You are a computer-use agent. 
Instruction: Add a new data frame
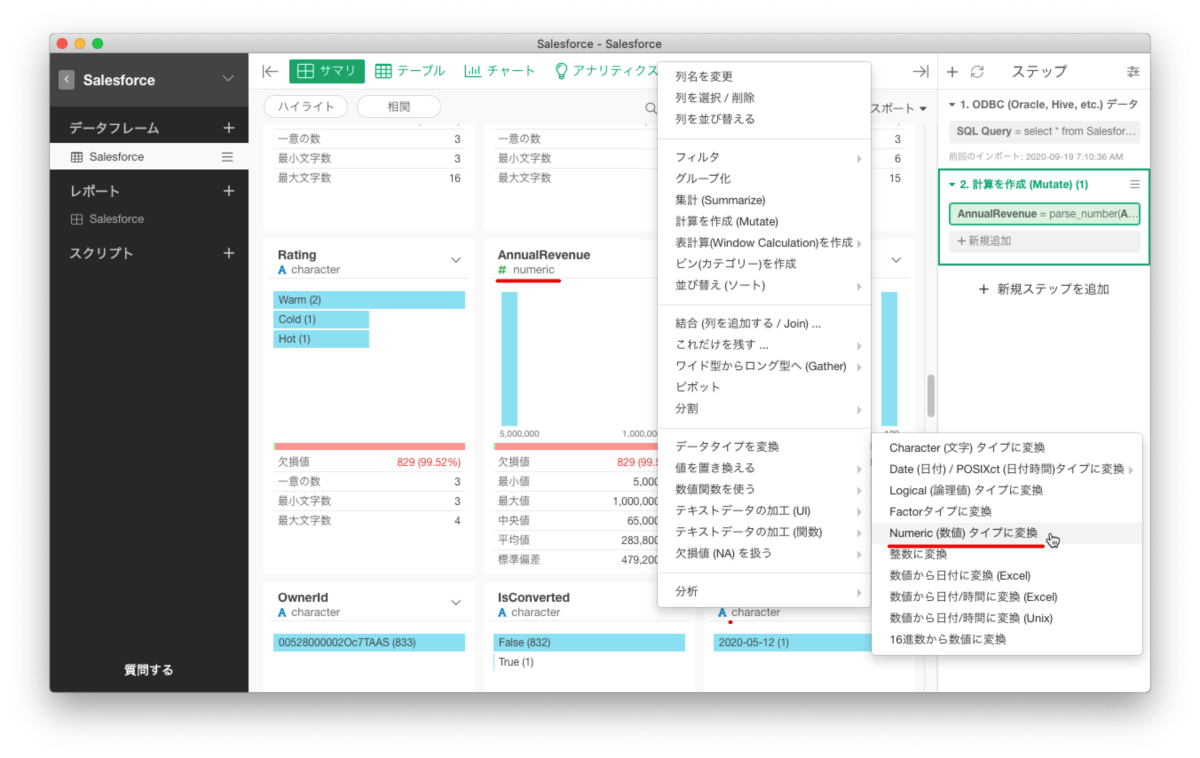(229, 128)
